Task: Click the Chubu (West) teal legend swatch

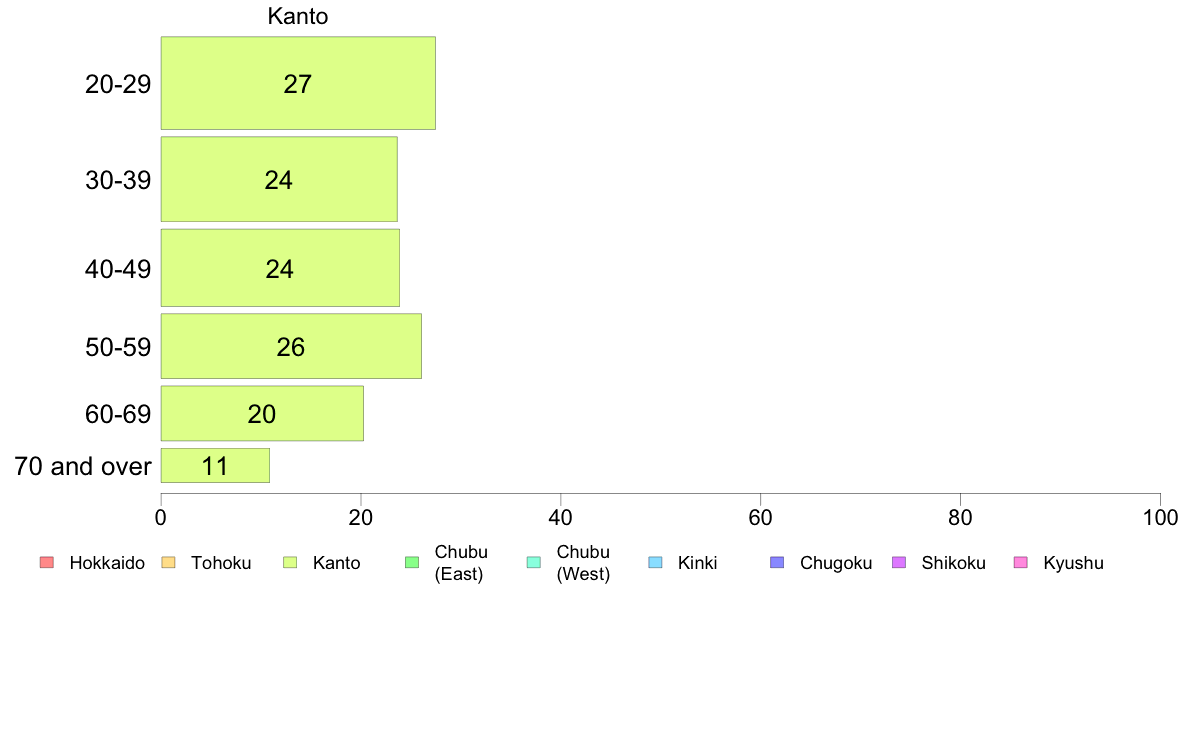Action: [x=533, y=562]
